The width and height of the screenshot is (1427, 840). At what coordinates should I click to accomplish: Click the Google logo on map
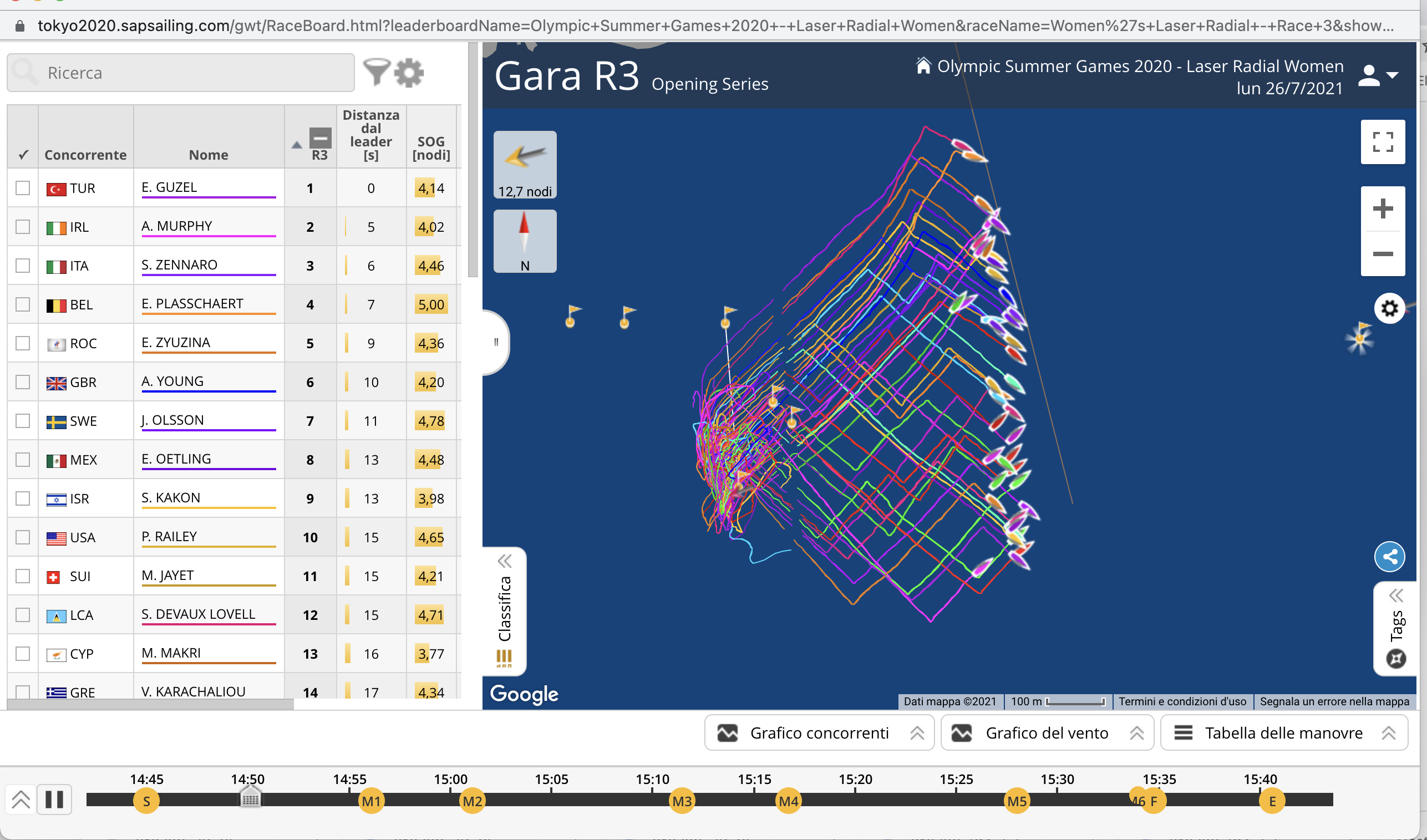point(524,694)
